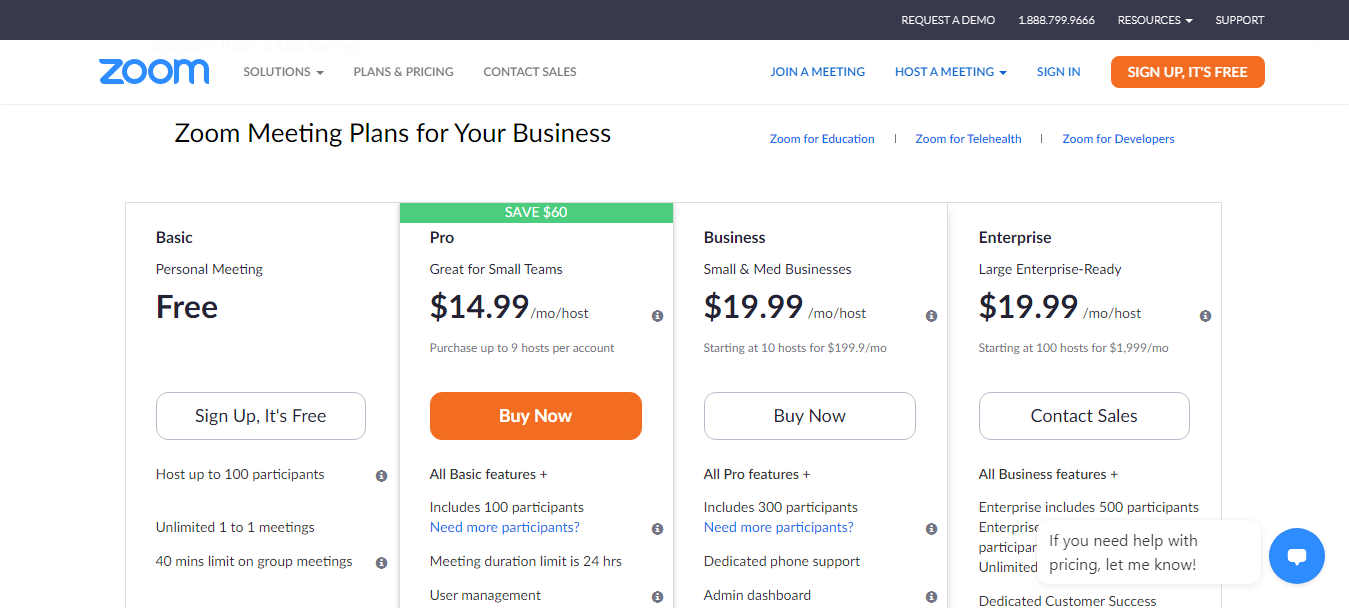Screen dimensions: 1349x608
Task: Click Unlimited 1 to 1 meetings text
Action: coord(235,527)
